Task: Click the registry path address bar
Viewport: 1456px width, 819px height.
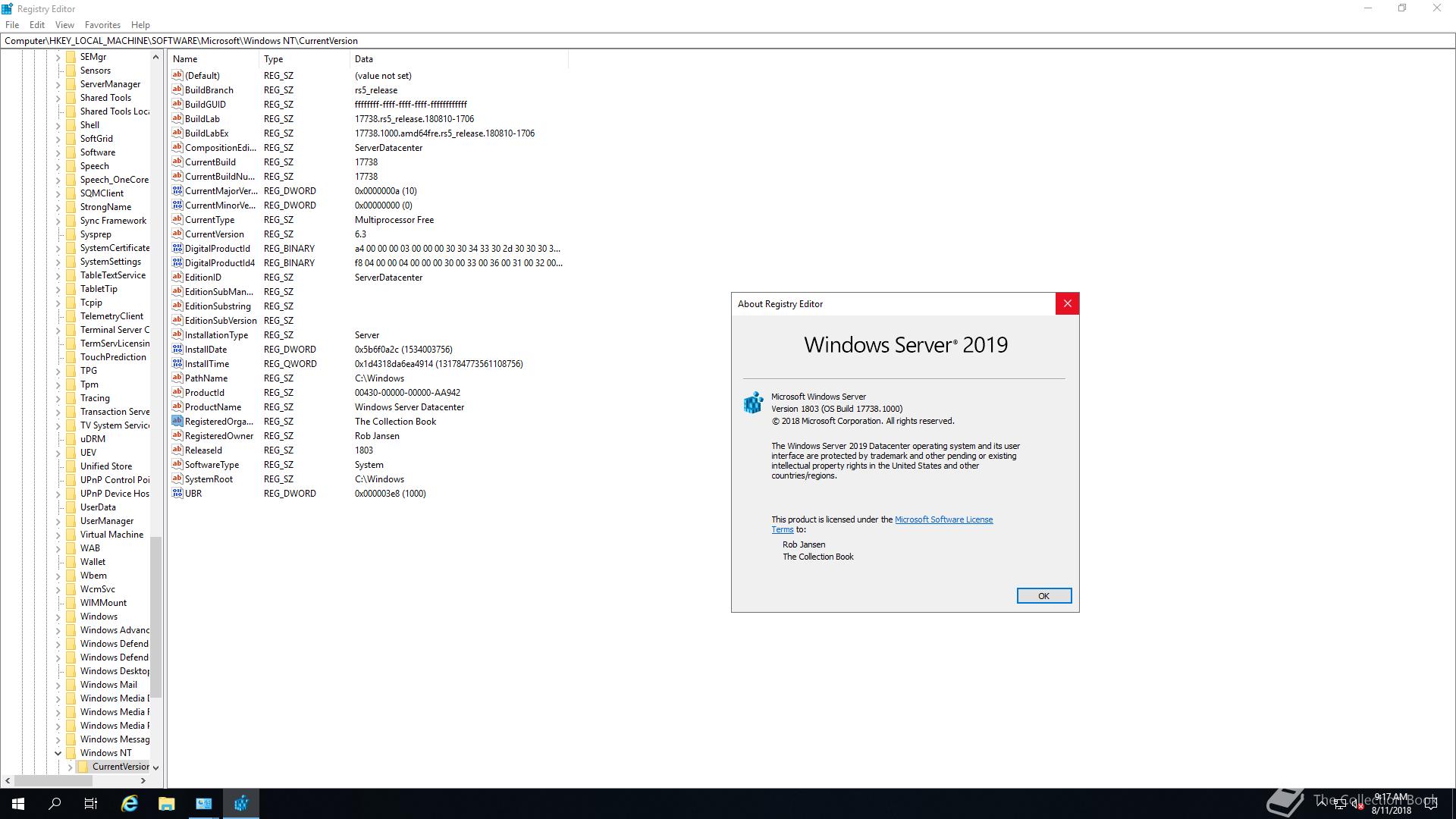Action: click(x=727, y=41)
